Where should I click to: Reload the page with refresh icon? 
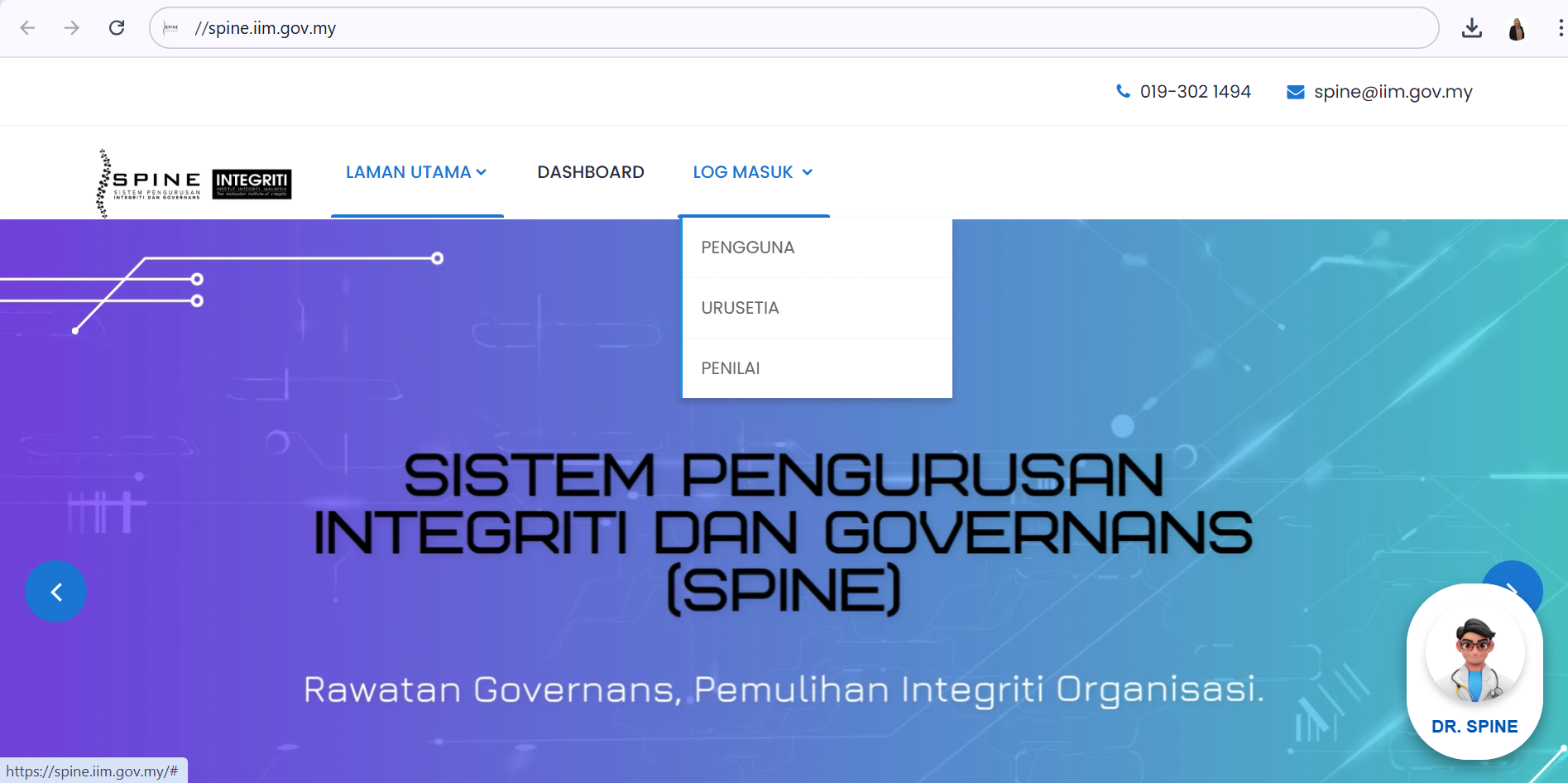(117, 28)
